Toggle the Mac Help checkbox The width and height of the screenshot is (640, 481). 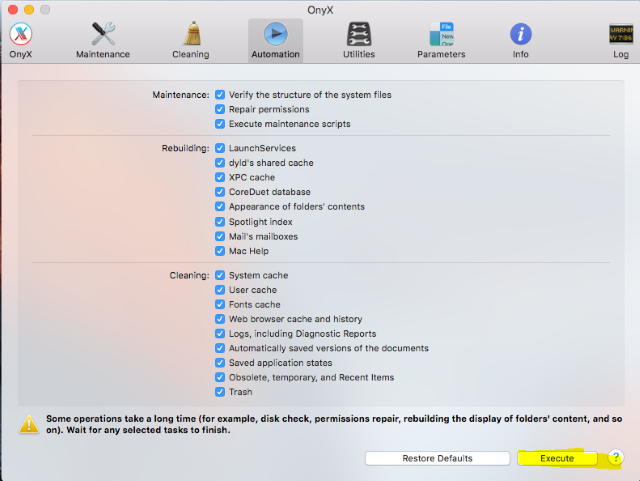[x=220, y=251]
